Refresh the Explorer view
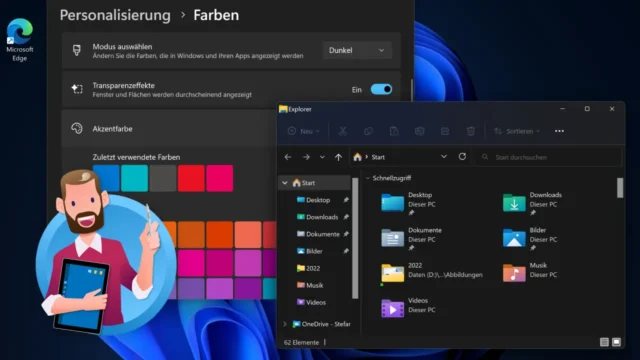This screenshot has width=640, height=360. (x=462, y=157)
